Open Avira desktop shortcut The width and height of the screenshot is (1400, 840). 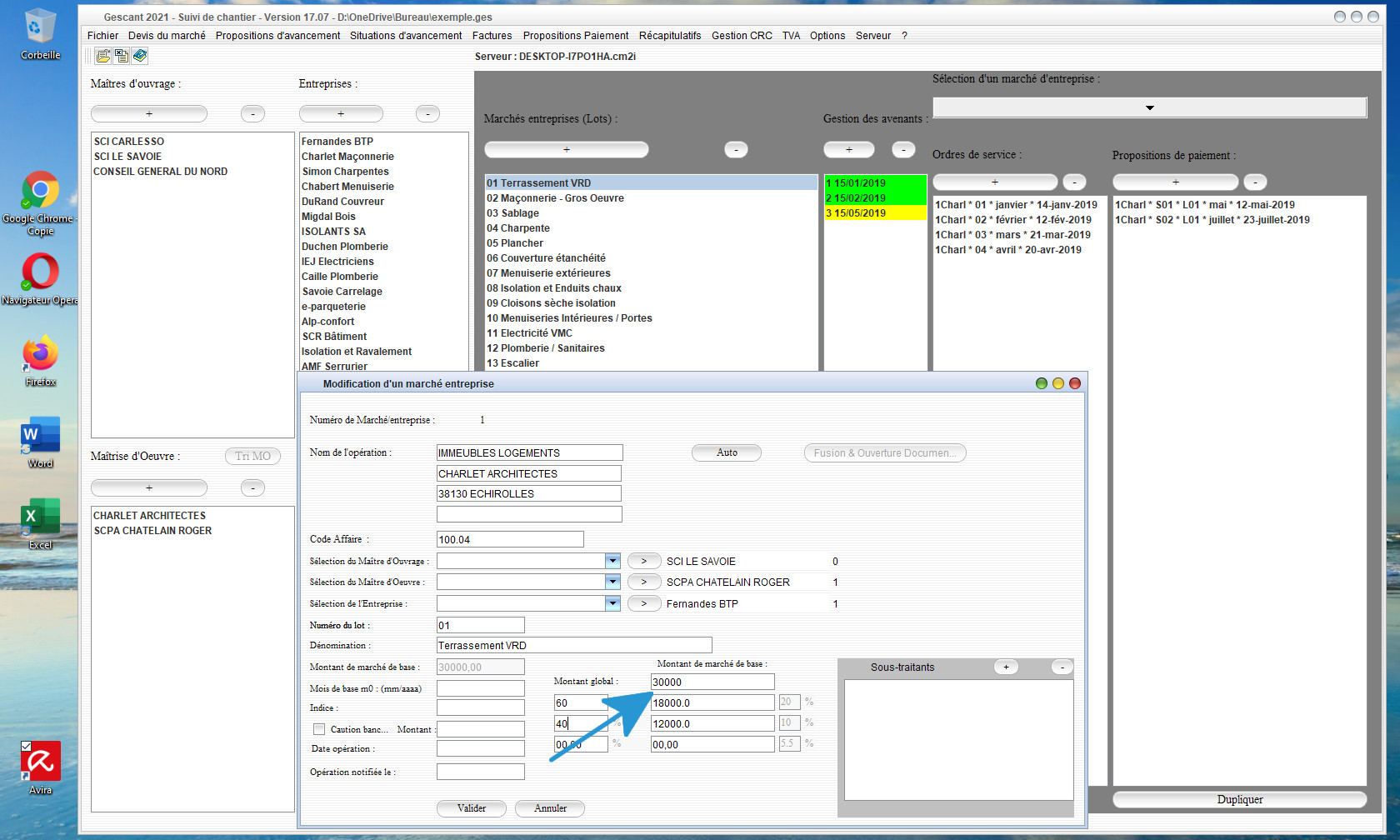pos(40,768)
